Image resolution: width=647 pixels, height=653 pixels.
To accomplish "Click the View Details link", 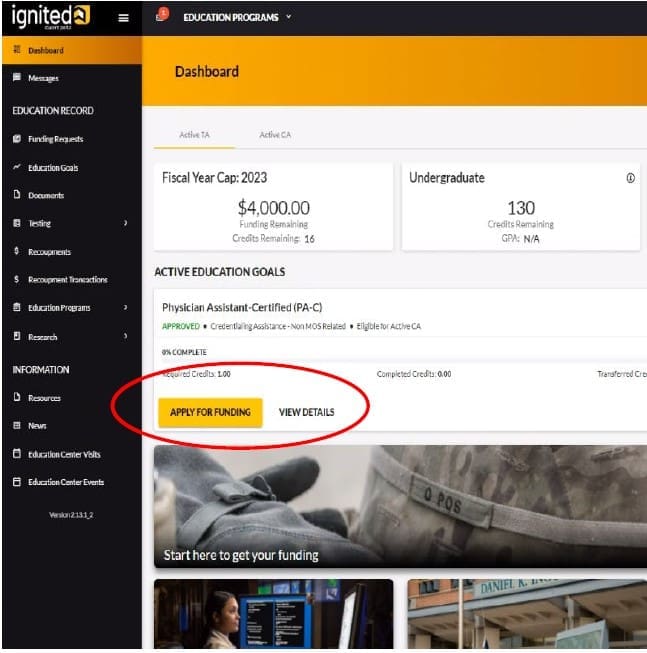I will [x=306, y=412].
